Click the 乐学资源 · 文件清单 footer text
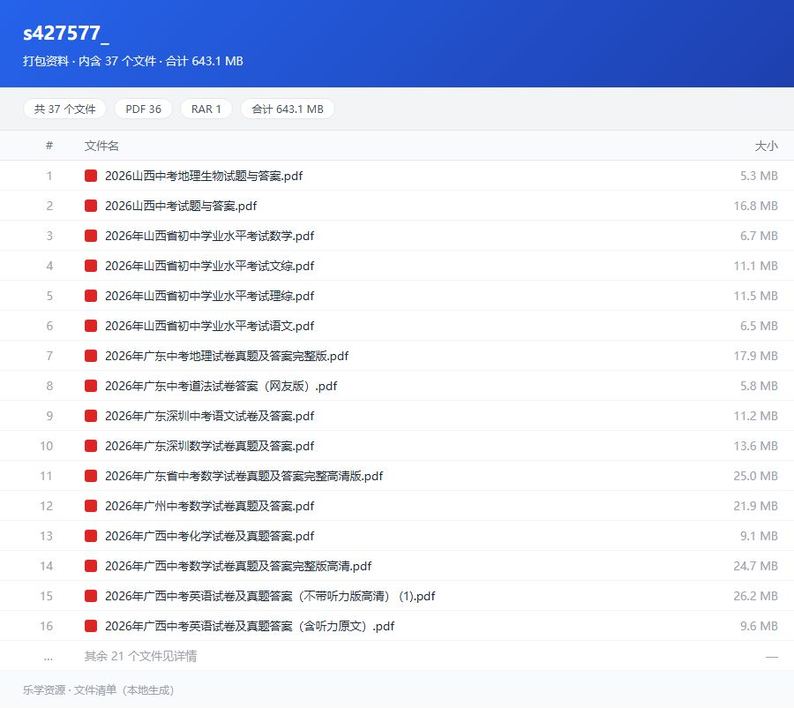The width and height of the screenshot is (794, 708). [98, 690]
